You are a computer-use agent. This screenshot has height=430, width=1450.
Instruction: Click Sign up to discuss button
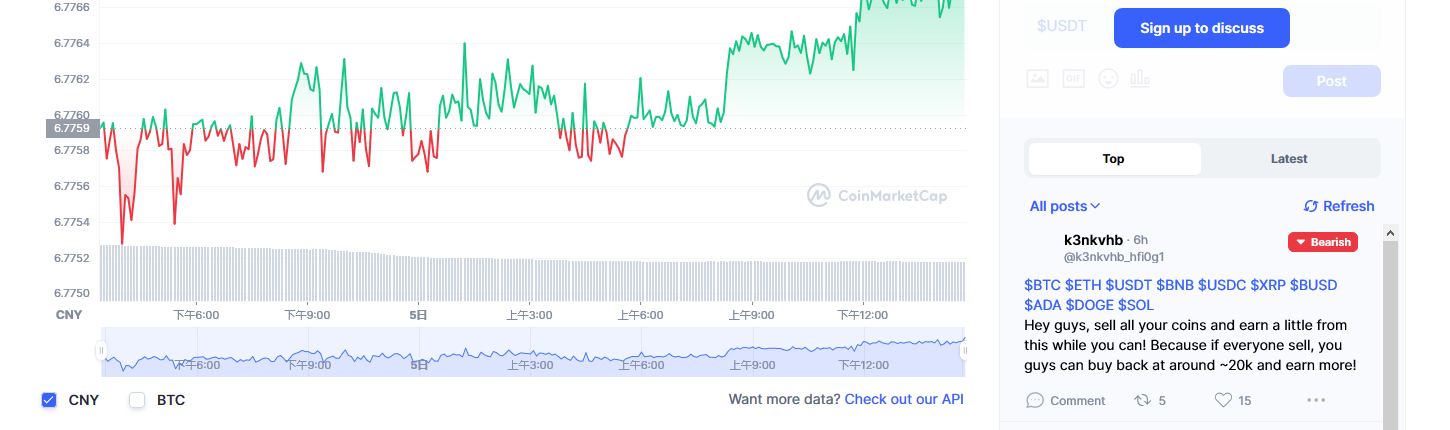(1201, 28)
